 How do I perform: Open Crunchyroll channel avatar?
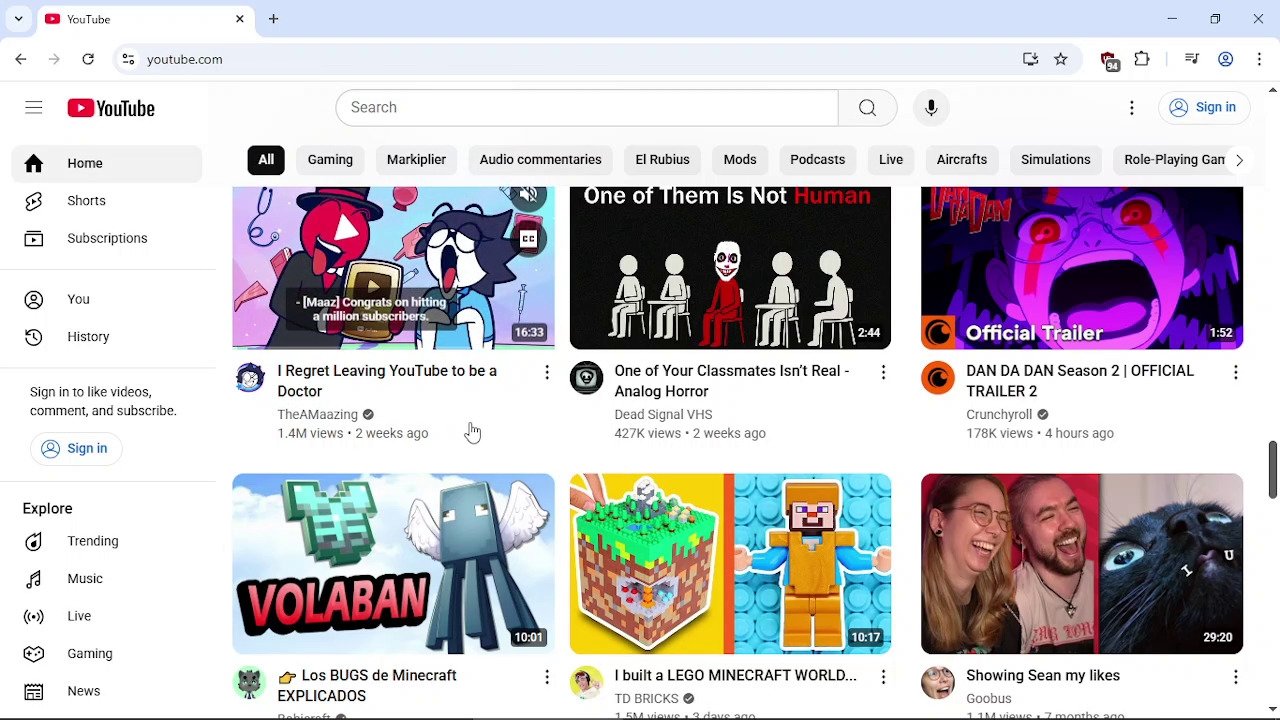click(x=938, y=378)
